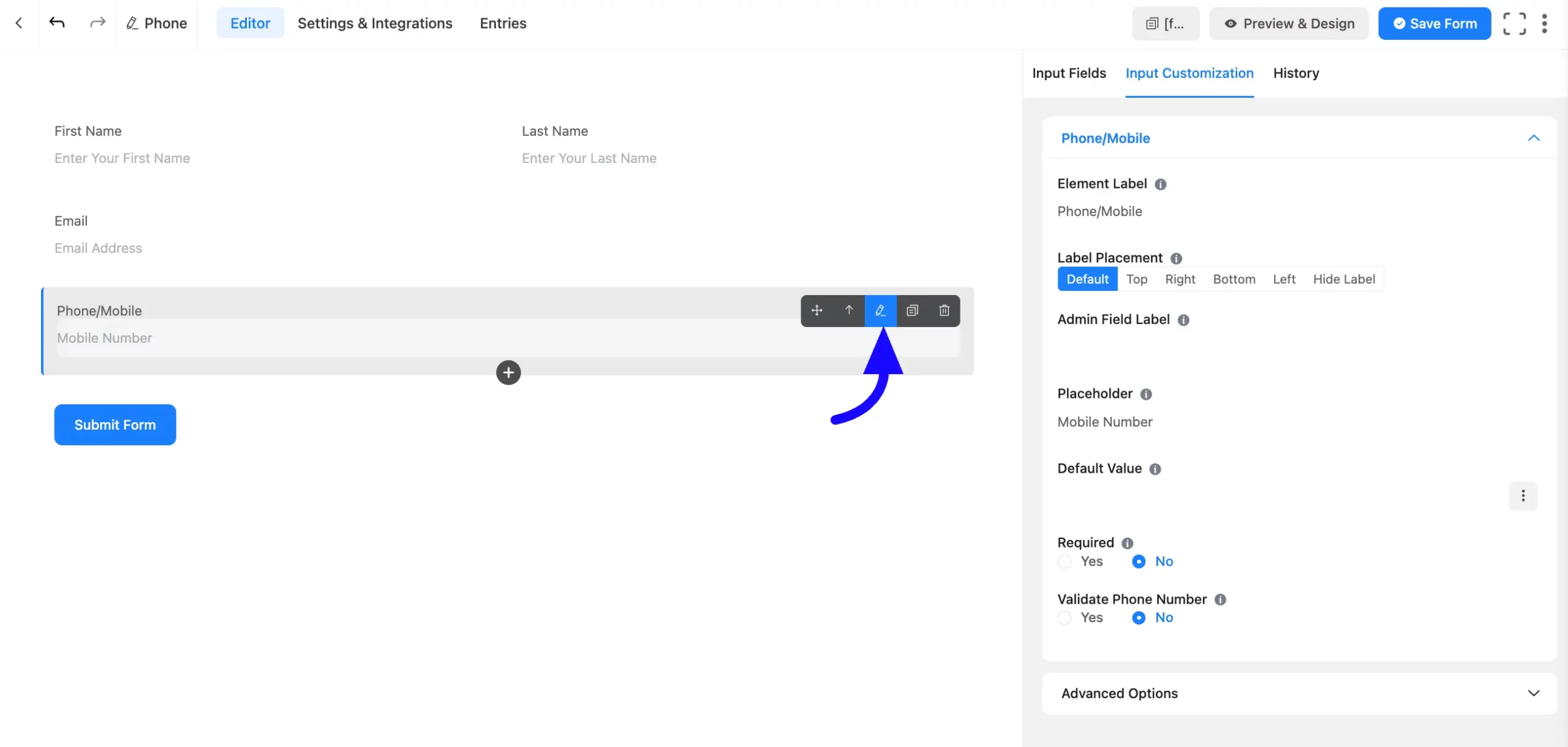Open Preview & Design
The height and width of the screenshot is (747, 1568).
point(1289,23)
